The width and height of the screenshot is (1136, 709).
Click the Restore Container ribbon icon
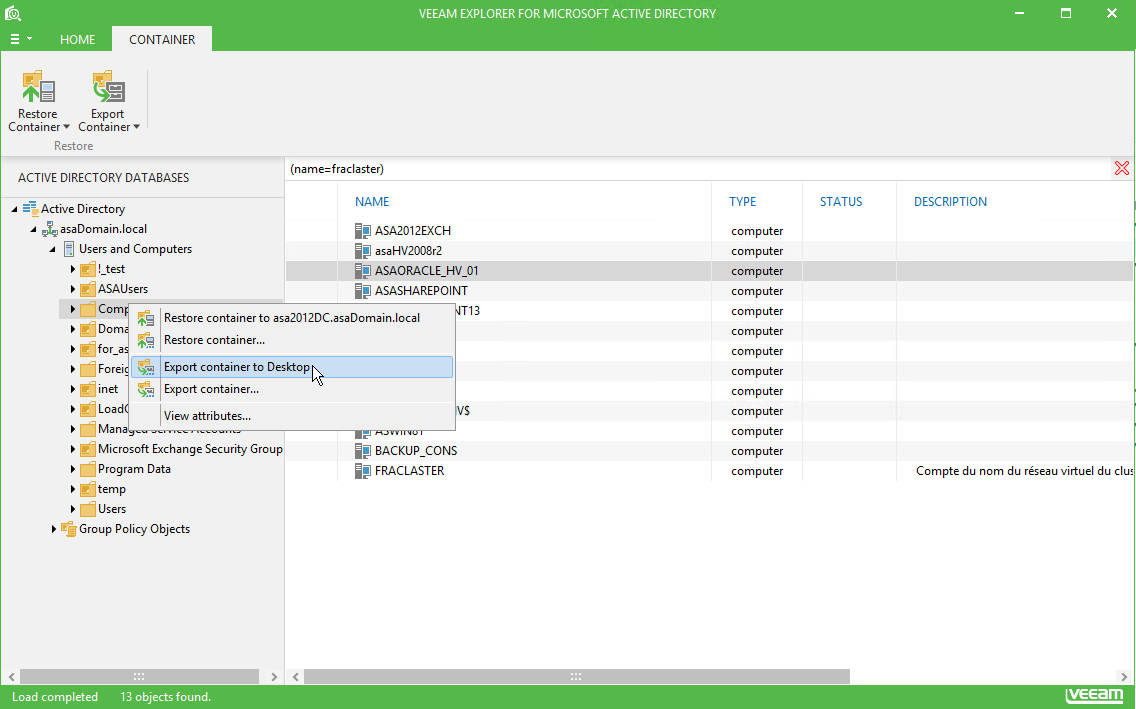click(x=38, y=87)
